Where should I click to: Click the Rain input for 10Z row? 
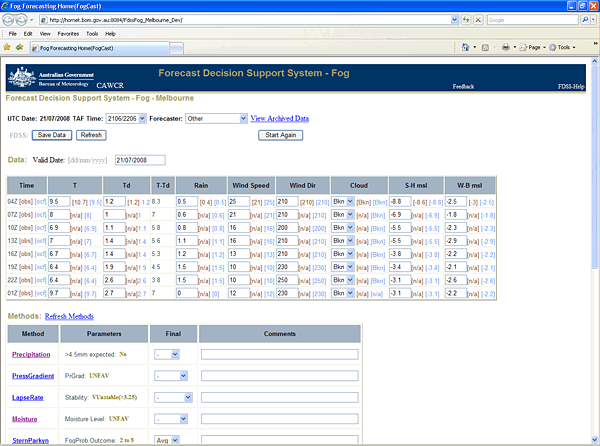pyautogui.click(x=187, y=228)
